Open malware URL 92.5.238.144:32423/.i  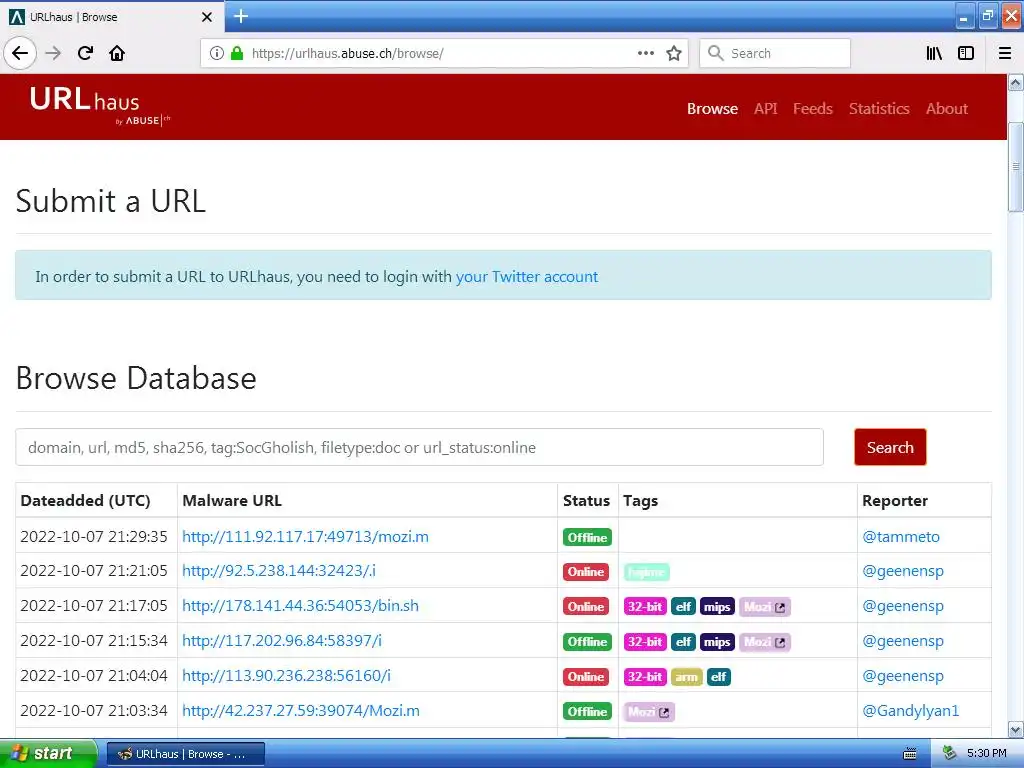[x=279, y=571]
